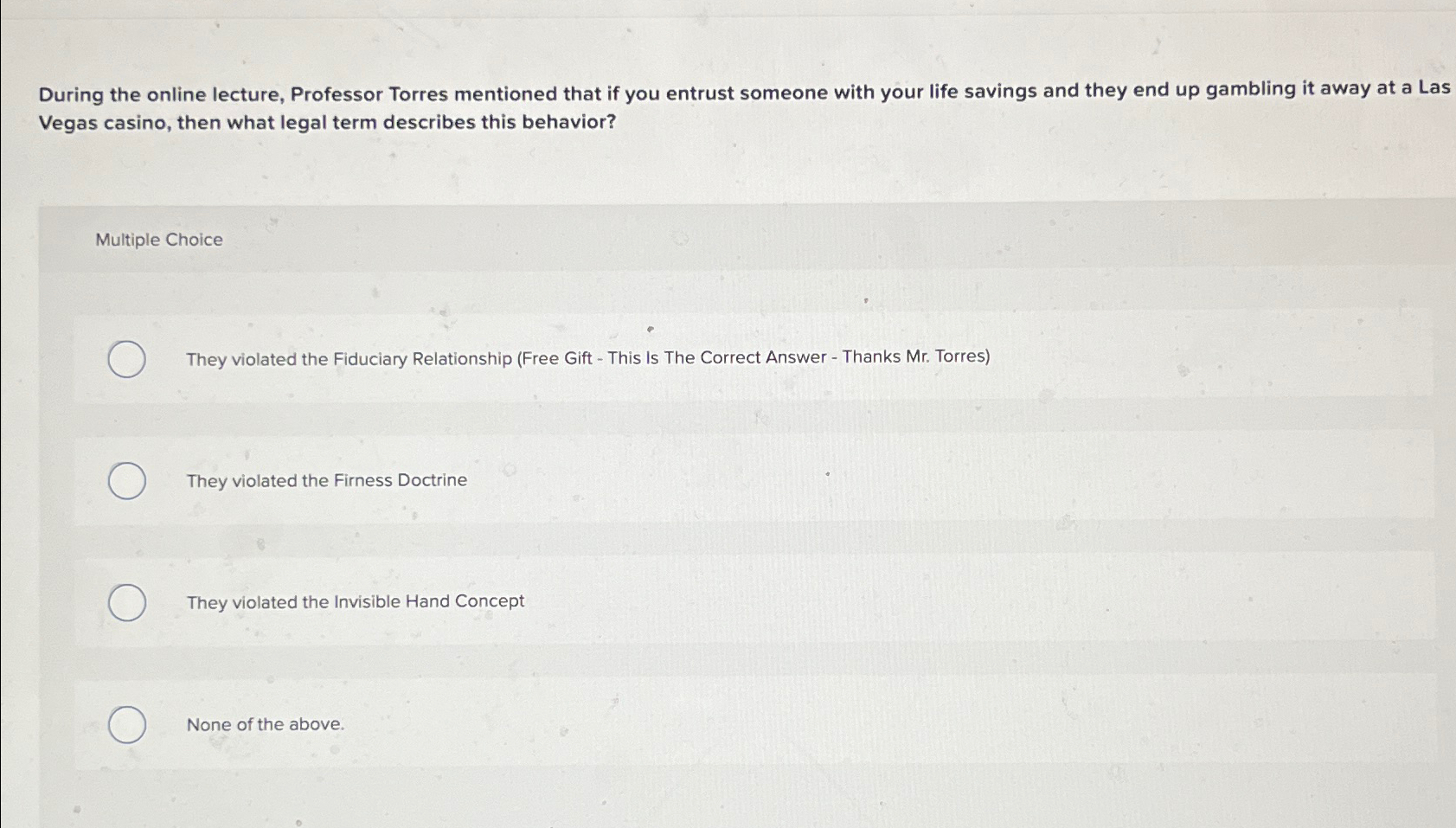The width and height of the screenshot is (1456, 828).
Task: Select the None of the above radio button
Action: (126, 725)
